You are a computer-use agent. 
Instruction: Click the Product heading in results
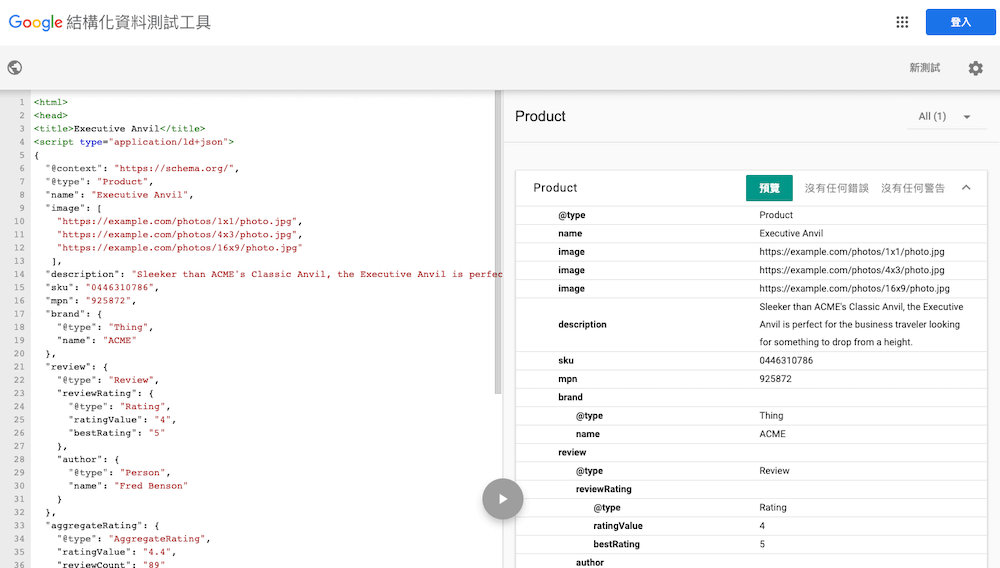coord(540,116)
